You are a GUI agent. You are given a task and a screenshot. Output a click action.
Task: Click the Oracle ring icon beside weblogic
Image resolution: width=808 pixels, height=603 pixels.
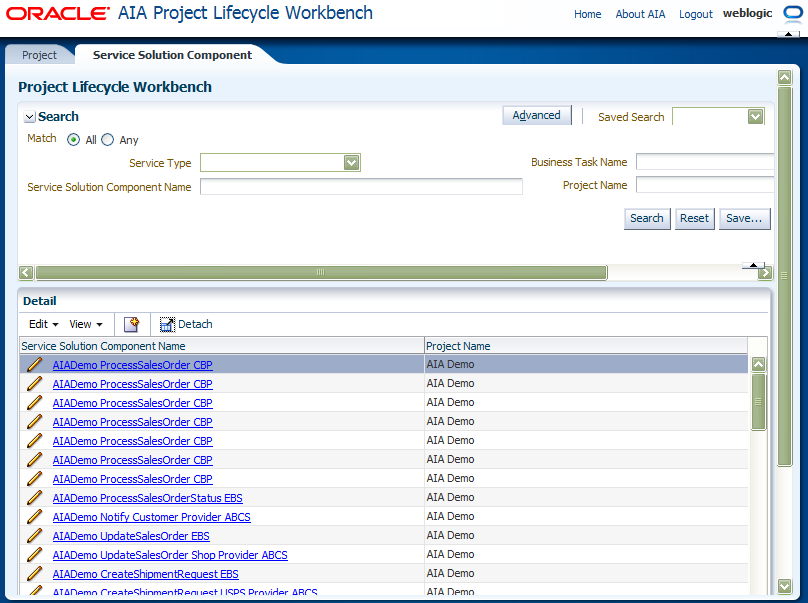[x=793, y=13]
